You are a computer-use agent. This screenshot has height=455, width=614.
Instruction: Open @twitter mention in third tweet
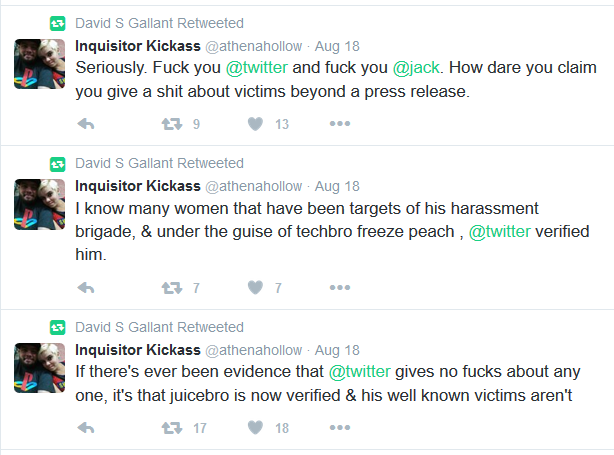[x=359, y=372]
